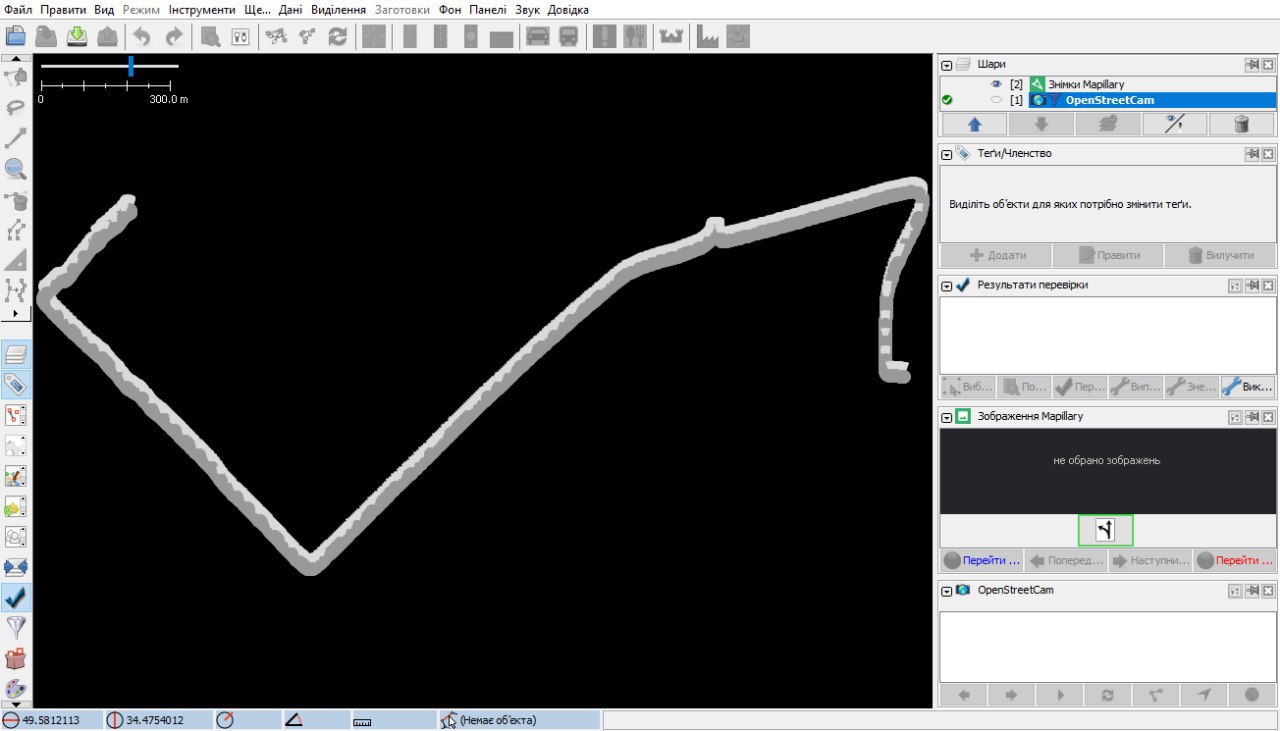Detach the OpenStreetCam panel into a window
This screenshot has height=731, width=1280.
1251,591
